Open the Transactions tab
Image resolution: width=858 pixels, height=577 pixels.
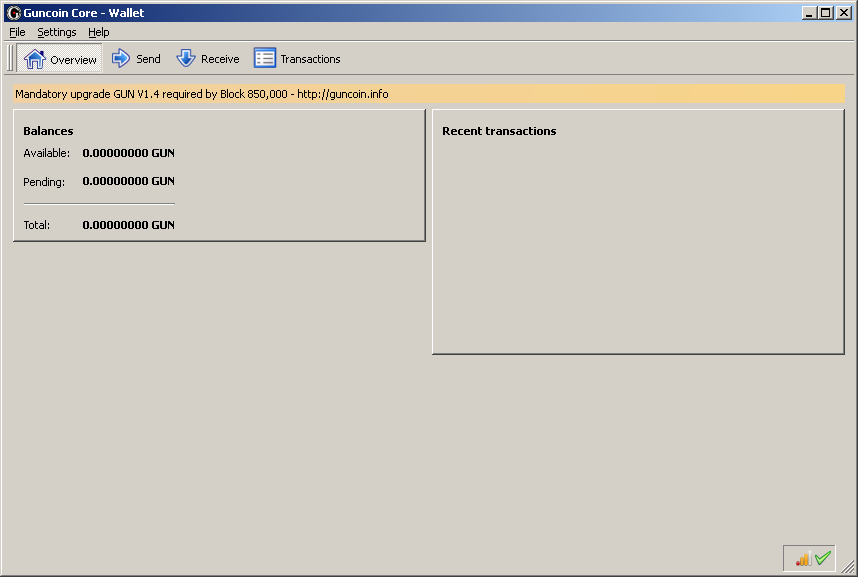tap(297, 59)
